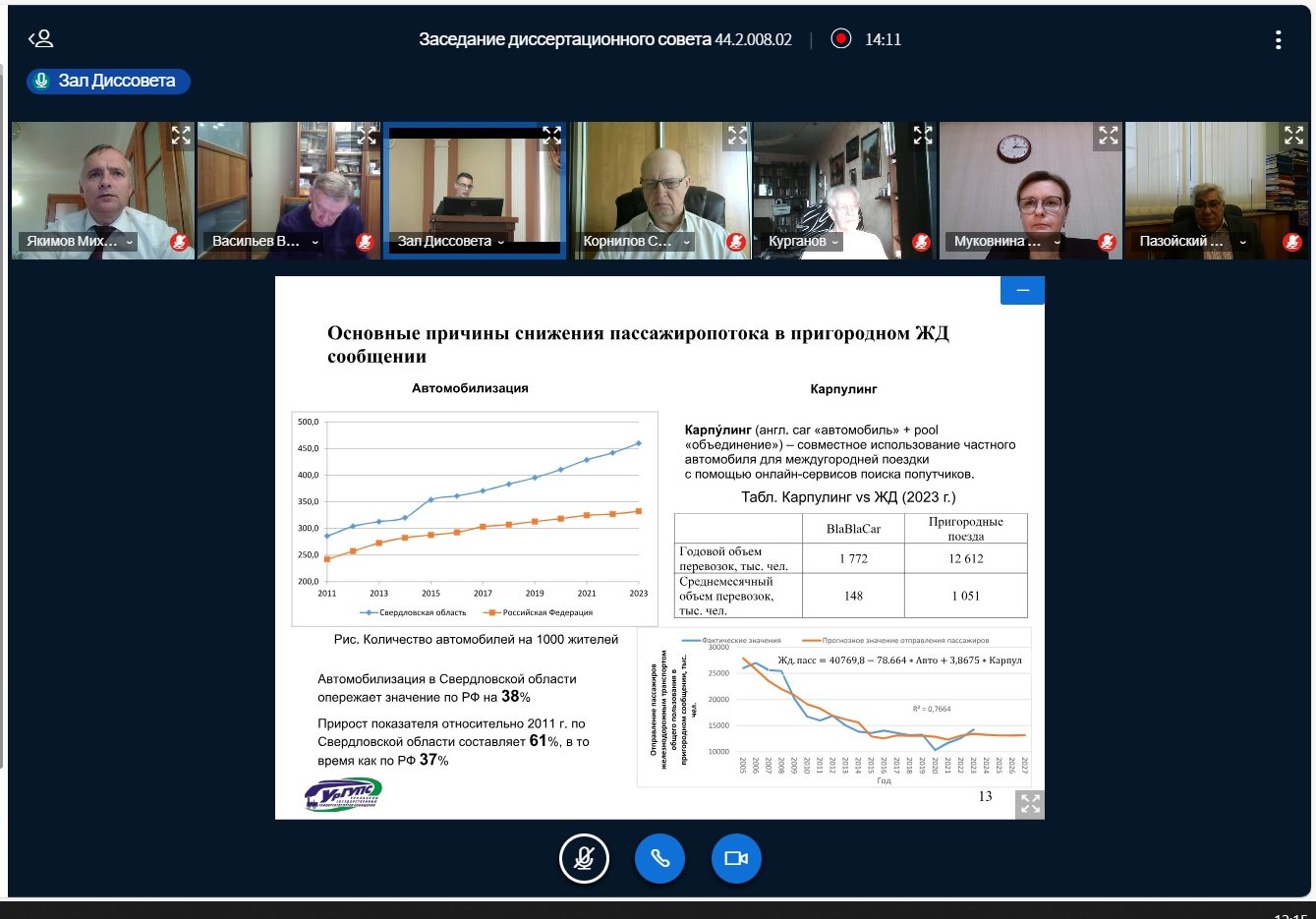Toggle the camera video button

click(736, 858)
